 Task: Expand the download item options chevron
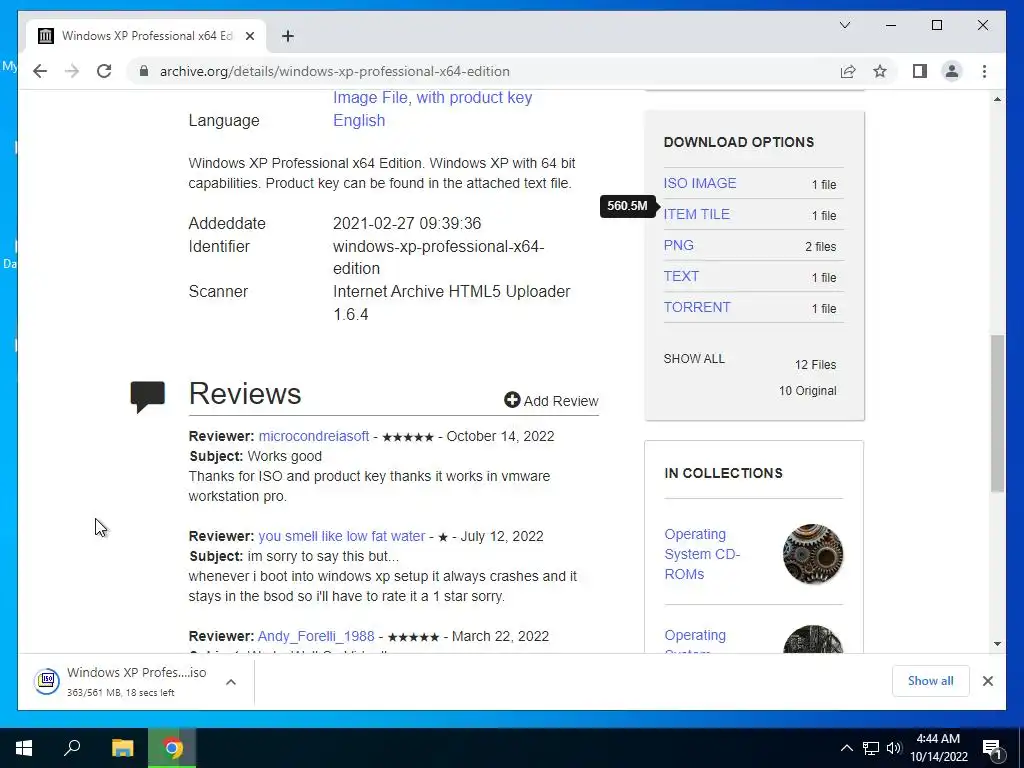(231, 682)
